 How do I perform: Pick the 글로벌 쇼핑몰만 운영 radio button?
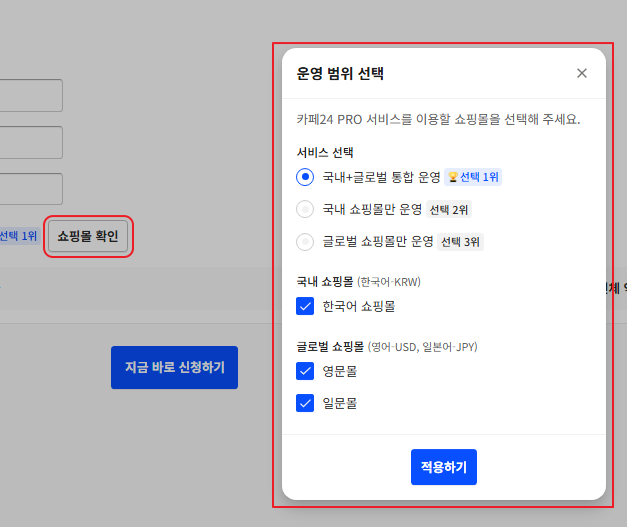(306, 241)
